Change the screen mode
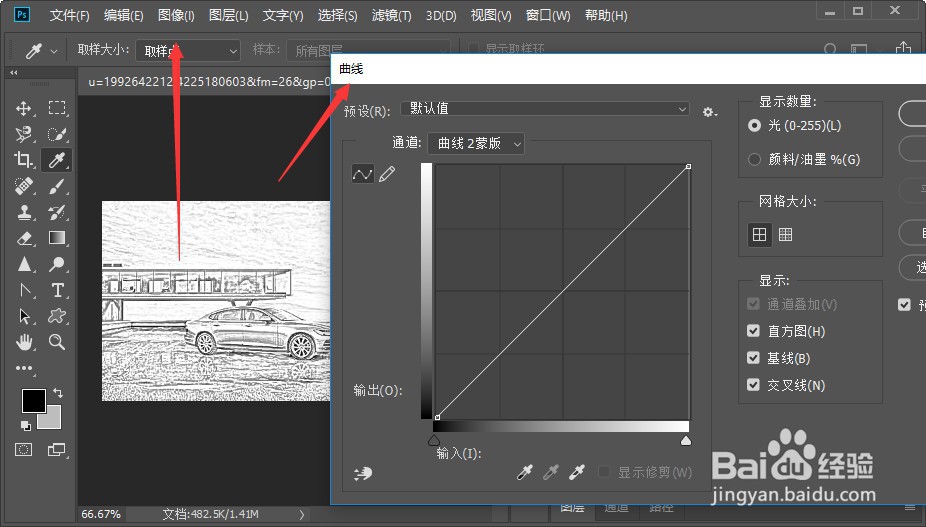This screenshot has height=527, width=926. click(57, 450)
